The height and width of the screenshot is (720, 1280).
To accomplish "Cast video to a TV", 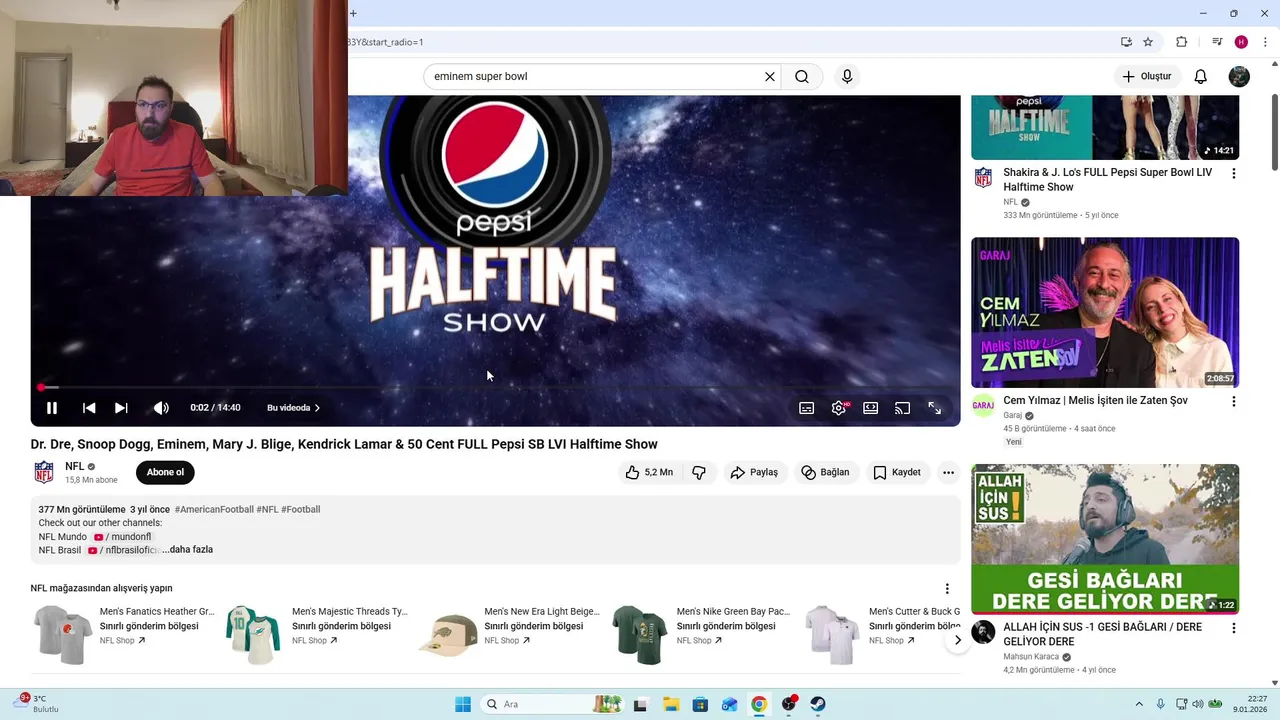I will tap(902, 408).
